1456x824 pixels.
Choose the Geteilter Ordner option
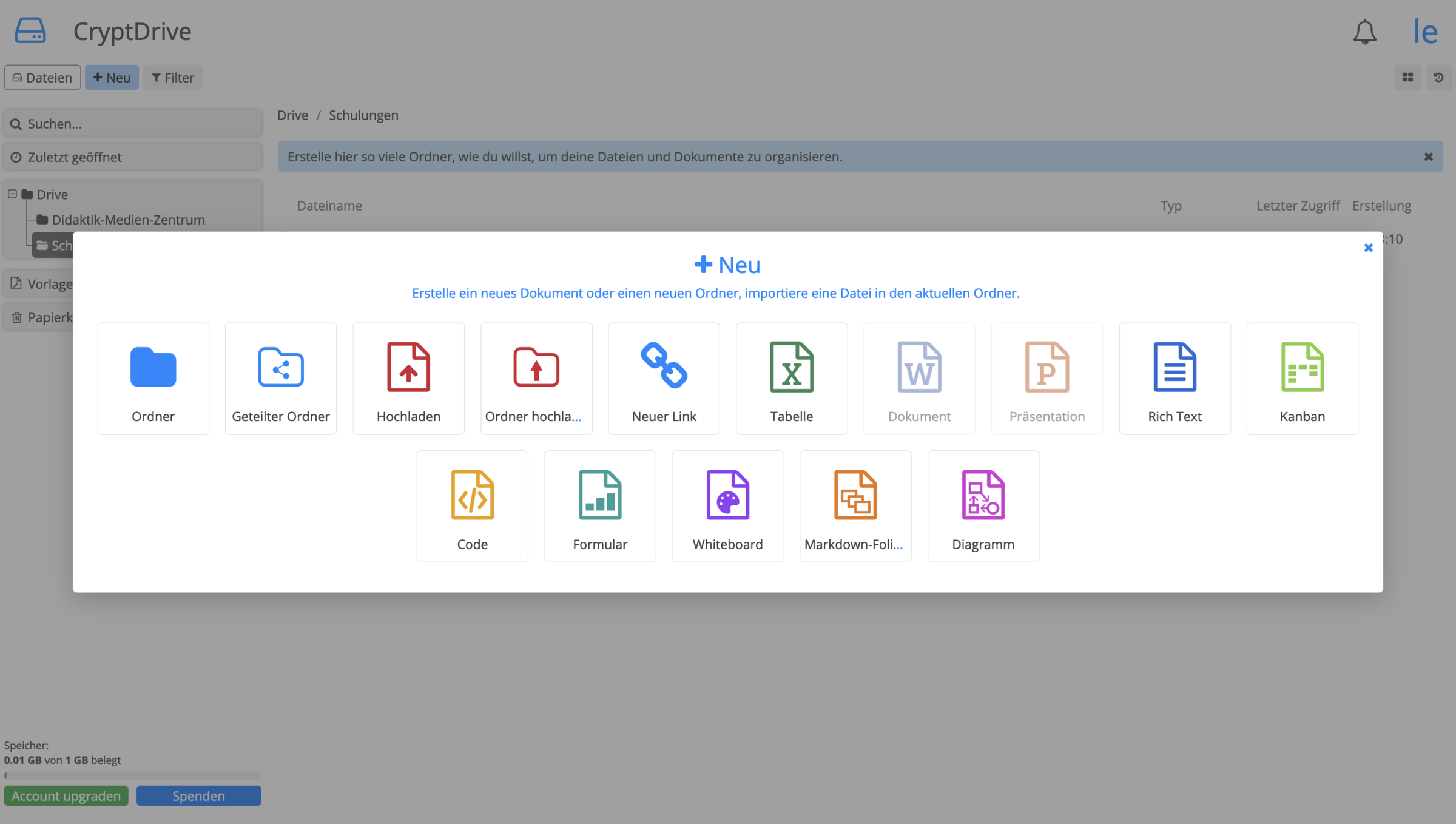280,378
